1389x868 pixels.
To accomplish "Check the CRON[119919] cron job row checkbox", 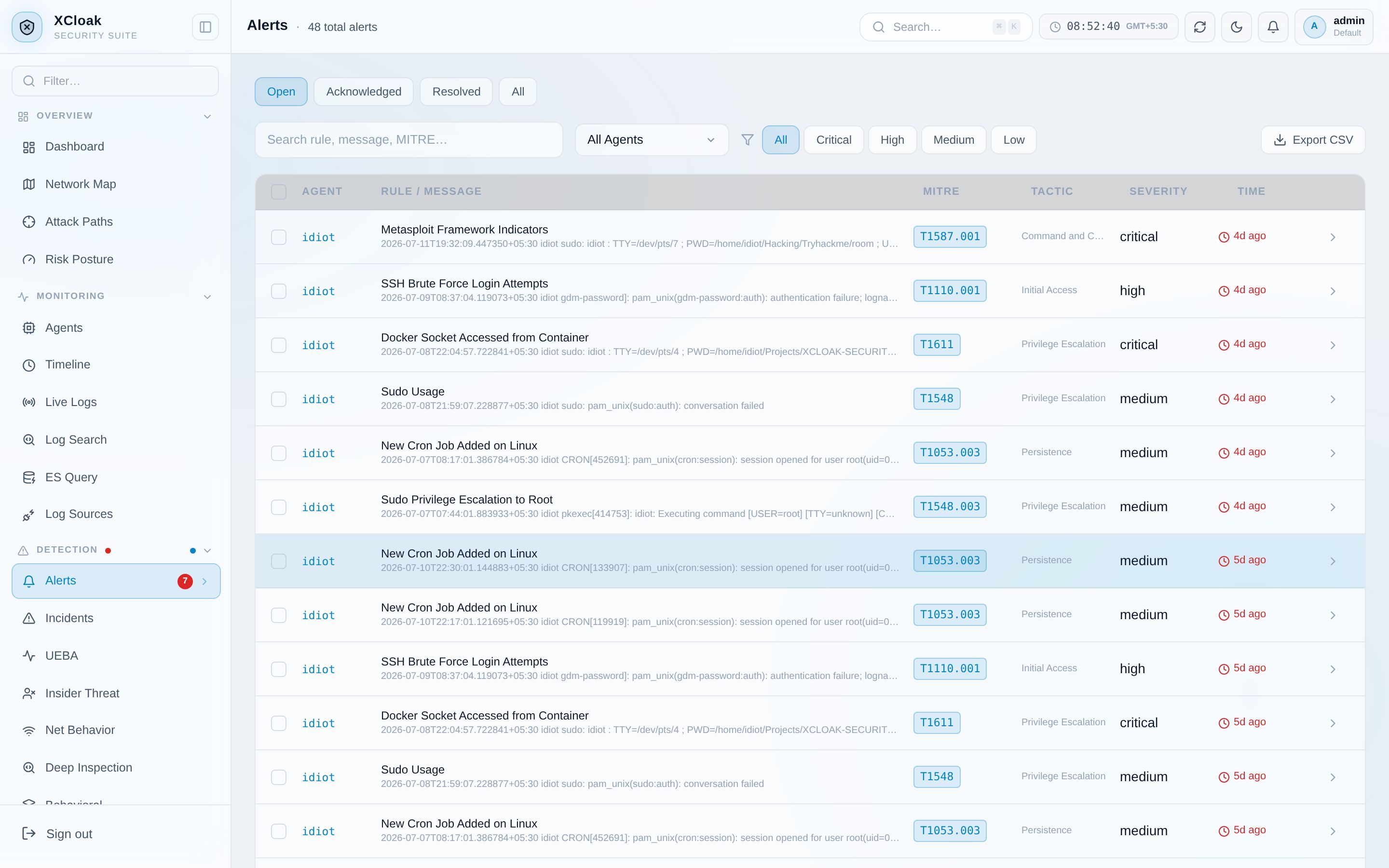I will 278,615.
